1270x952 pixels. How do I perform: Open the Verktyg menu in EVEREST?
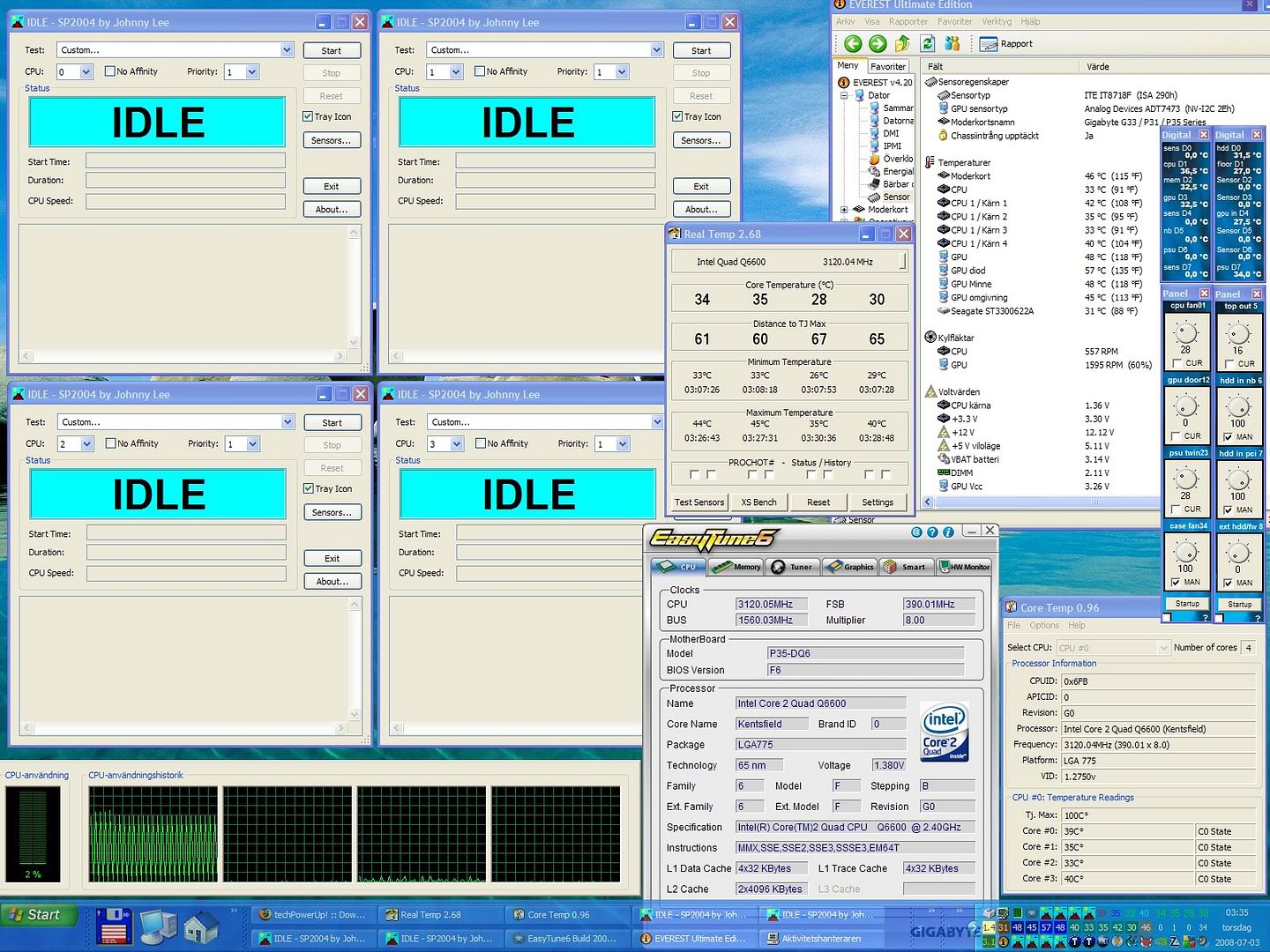point(997,21)
